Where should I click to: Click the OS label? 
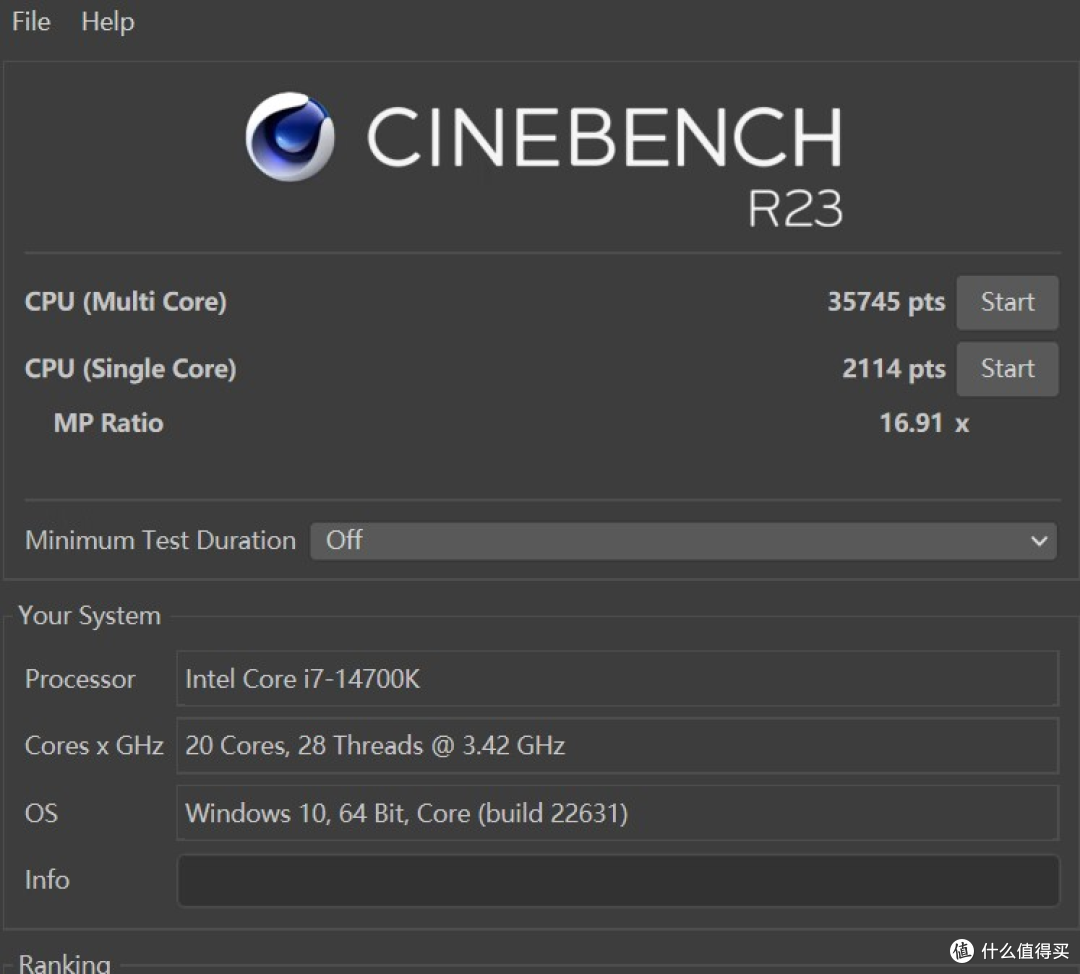[x=41, y=814]
